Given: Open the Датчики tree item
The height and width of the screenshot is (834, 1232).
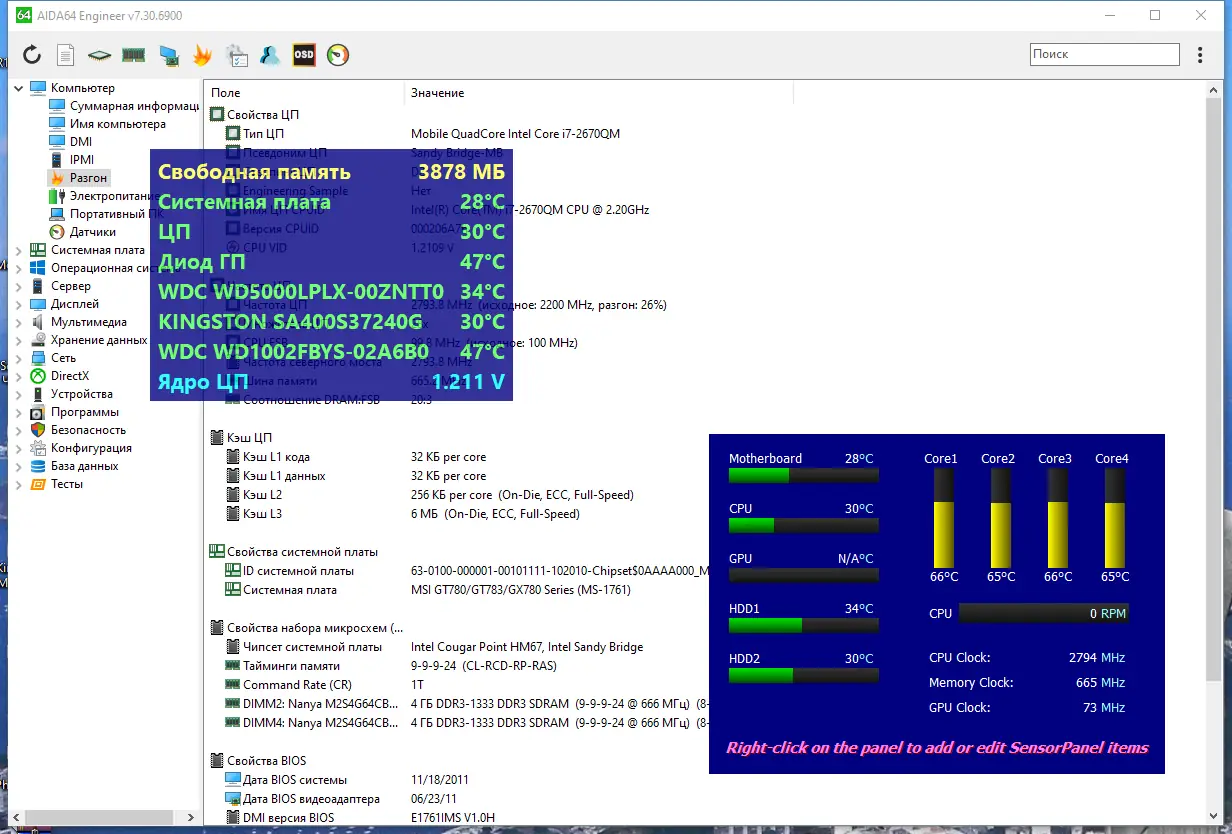Looking at the screenshot, I should [x=93, y=231].
